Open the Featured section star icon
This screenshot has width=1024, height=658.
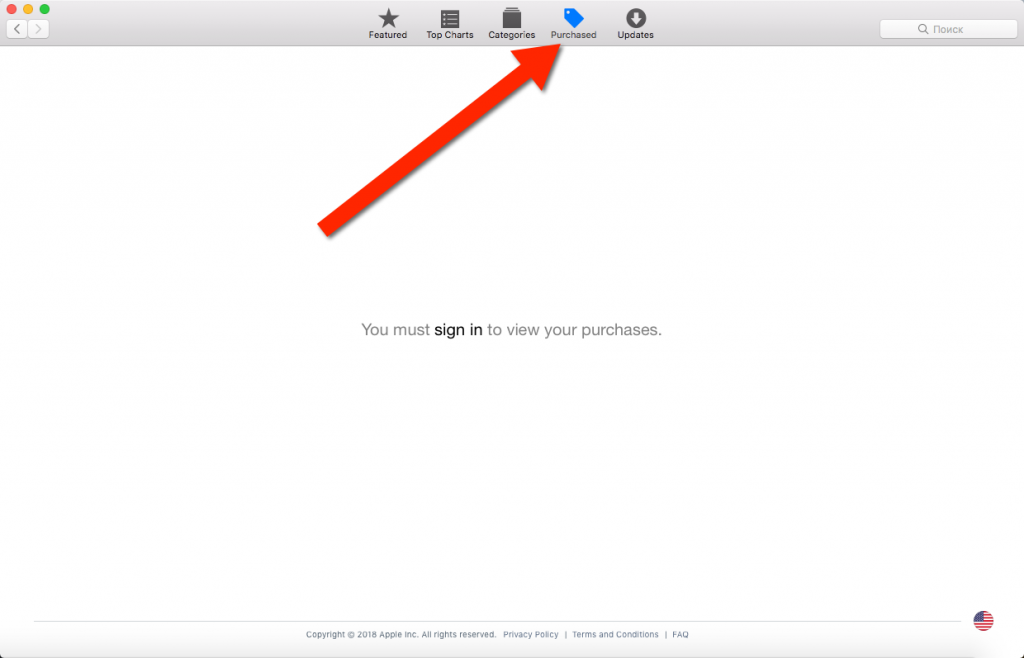click(x=389, y=18)
